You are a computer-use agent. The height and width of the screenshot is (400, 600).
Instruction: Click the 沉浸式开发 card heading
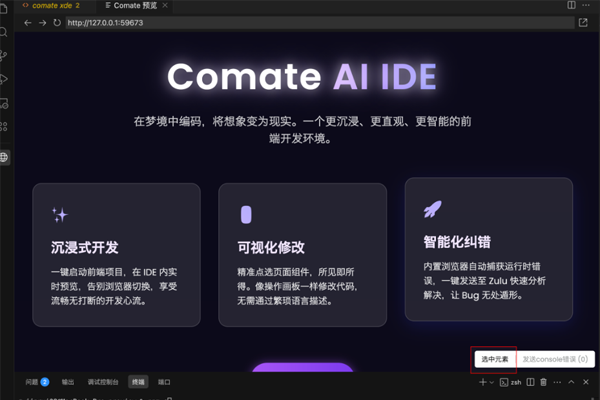85,248
